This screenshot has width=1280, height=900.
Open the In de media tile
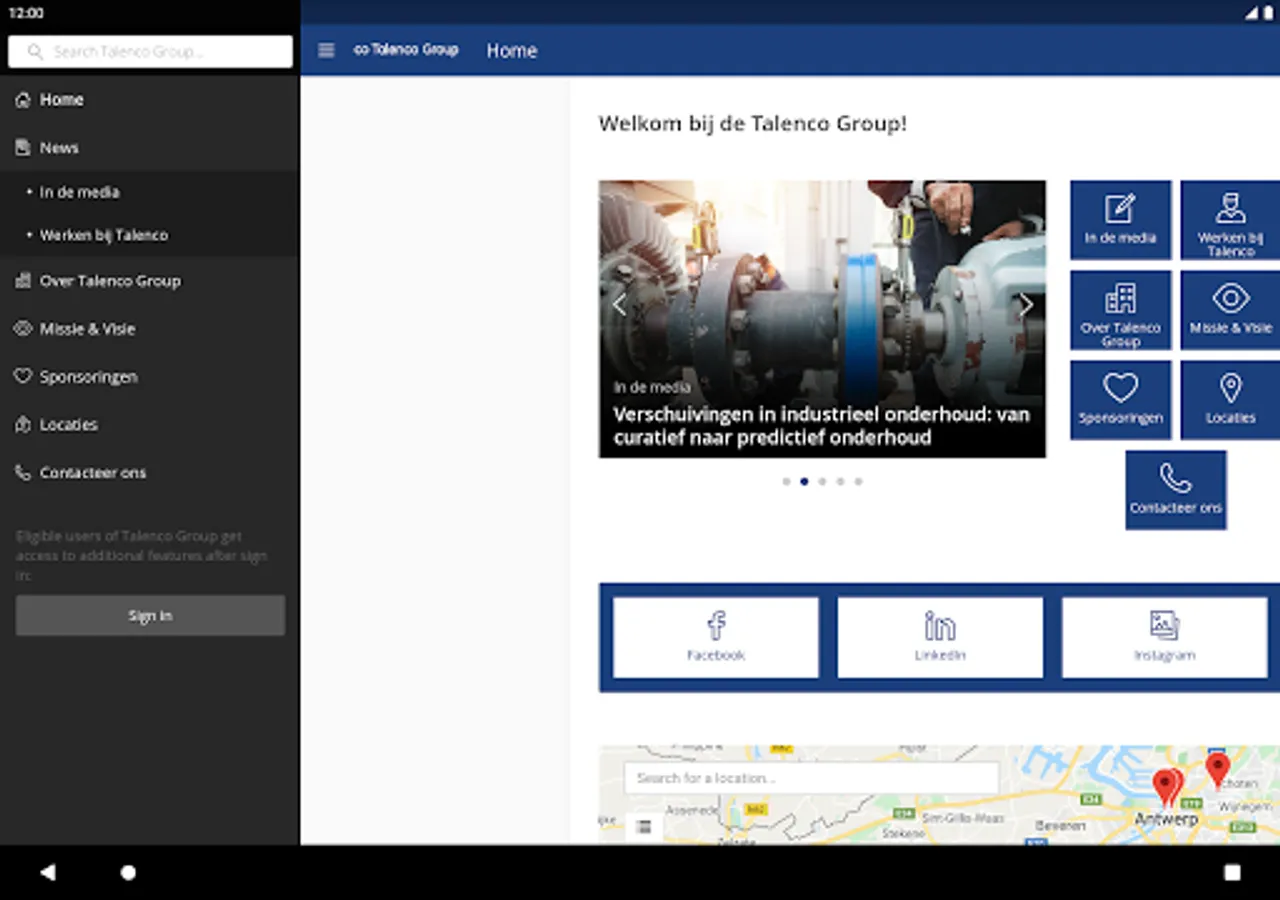[1120, 220]
